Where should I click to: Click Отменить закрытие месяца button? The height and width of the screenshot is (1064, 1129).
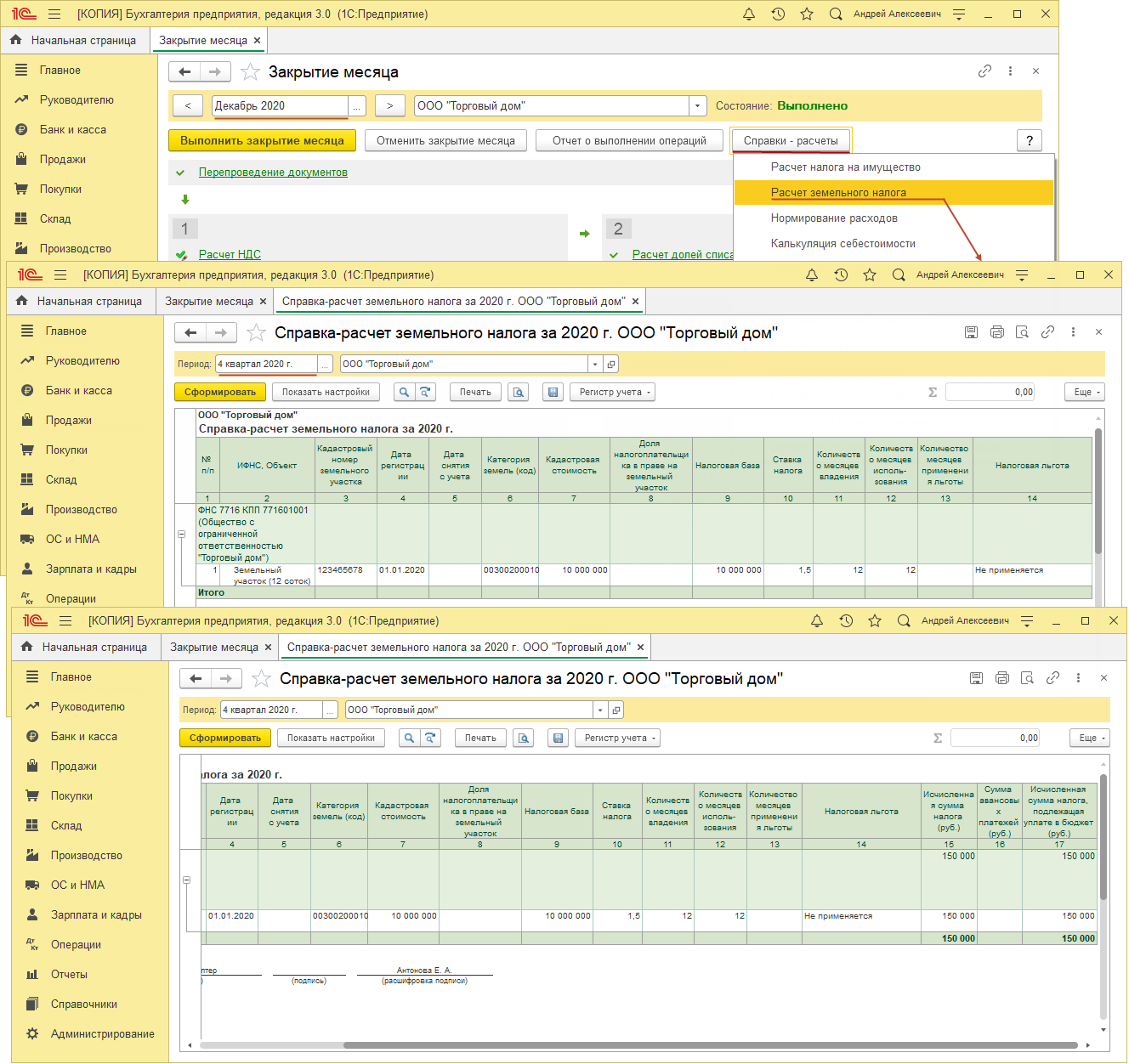coord(445,140)
